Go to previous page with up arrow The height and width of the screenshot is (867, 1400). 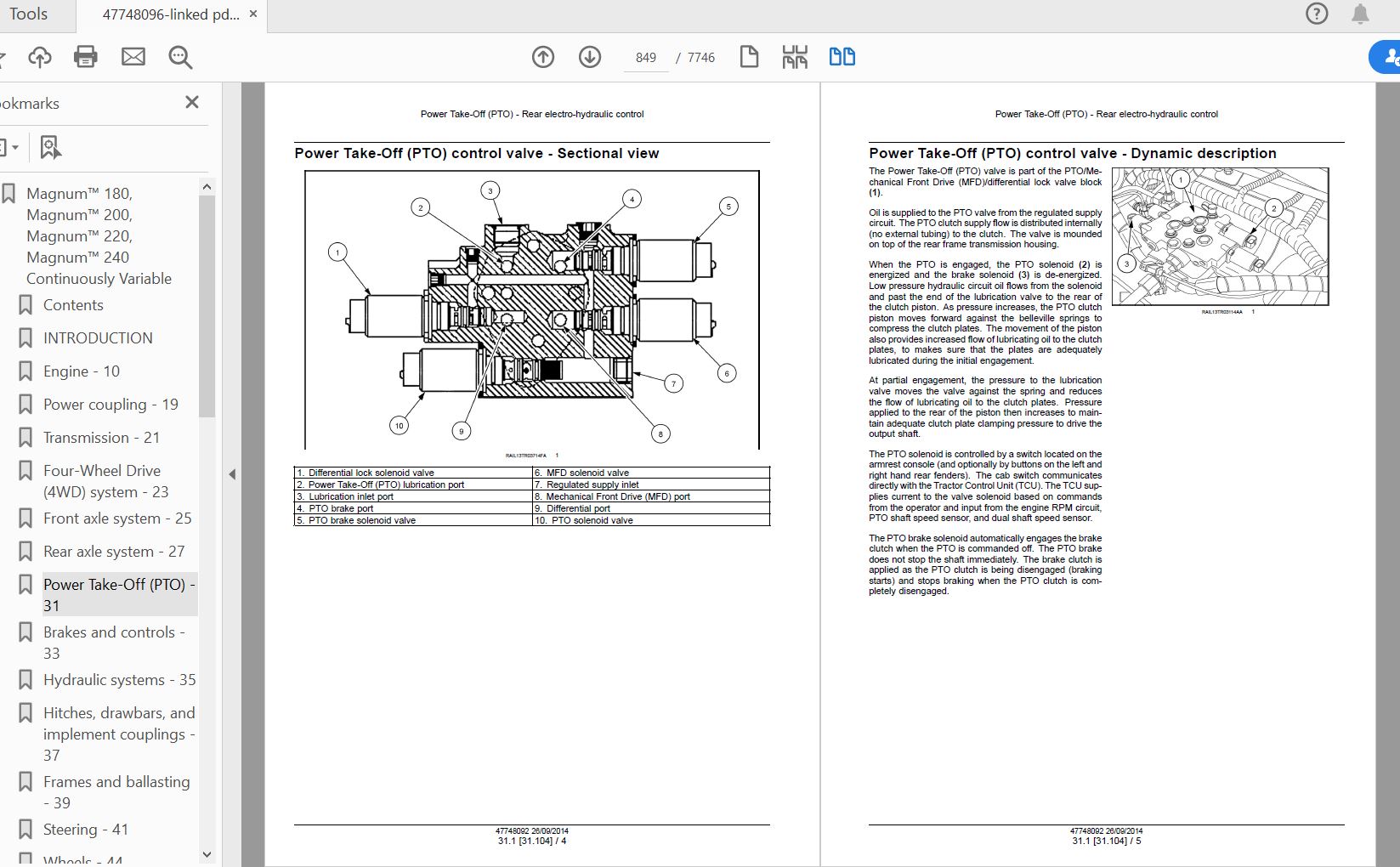coord(543,58)
